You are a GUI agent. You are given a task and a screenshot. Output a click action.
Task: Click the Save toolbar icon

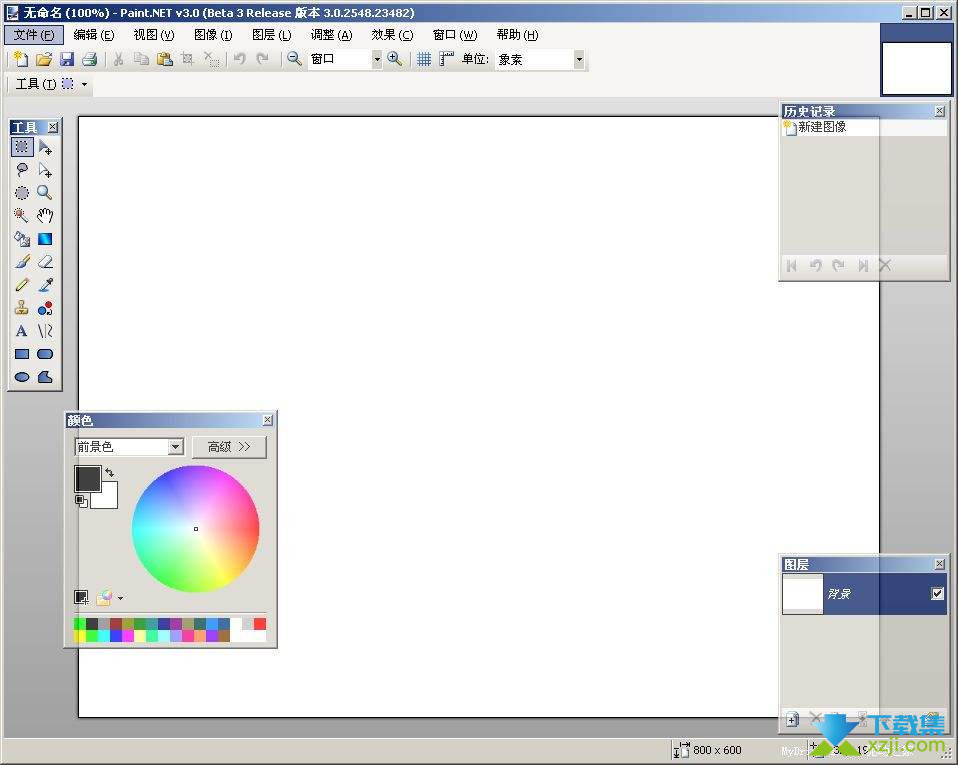pos(67,59)
